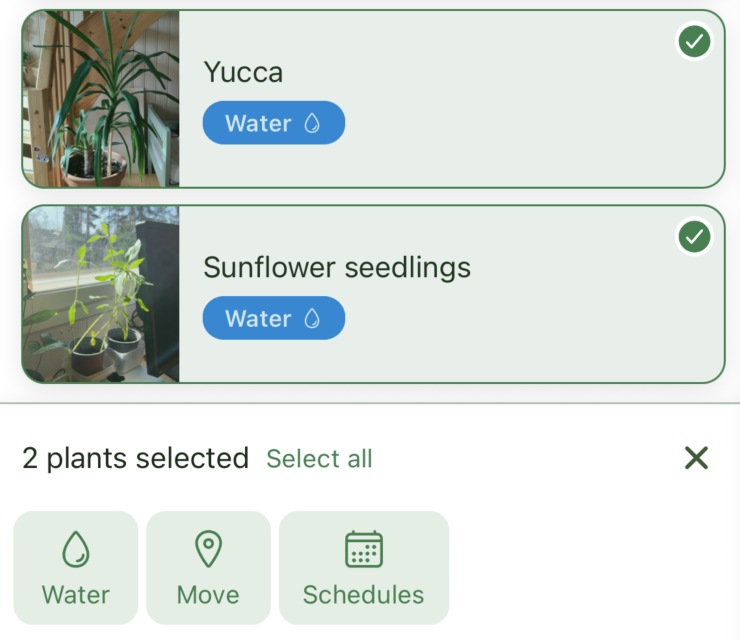Viewport: 740px width, 640px height.
Task: Click the water drop icon in bottom bar
Action: pos(76,549)
